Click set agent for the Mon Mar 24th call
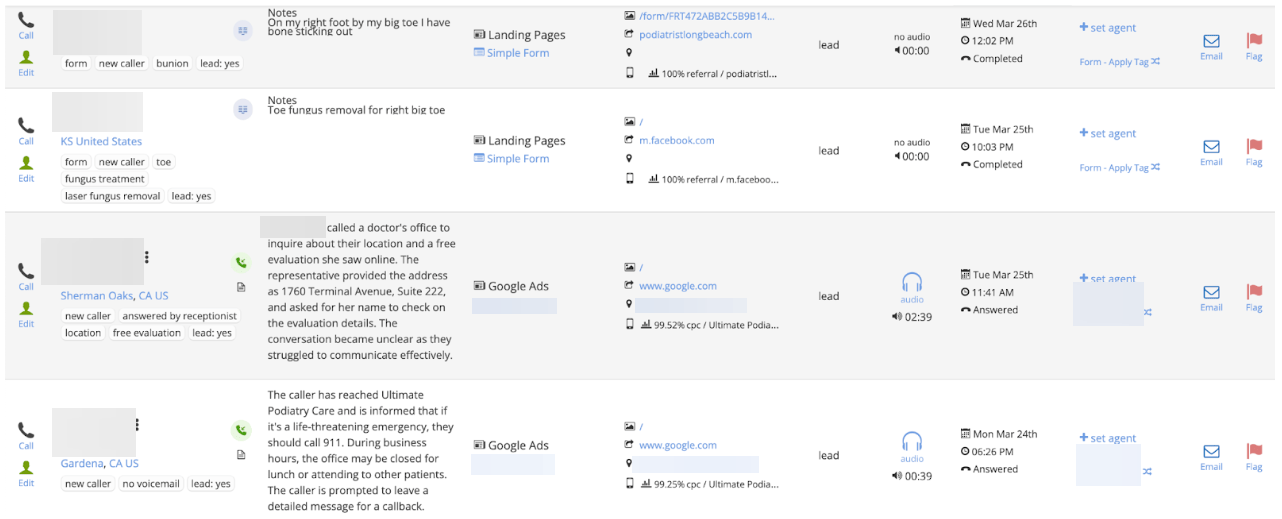The image size is (1282, 519). pyautogui.click(x=1108, y=438)
